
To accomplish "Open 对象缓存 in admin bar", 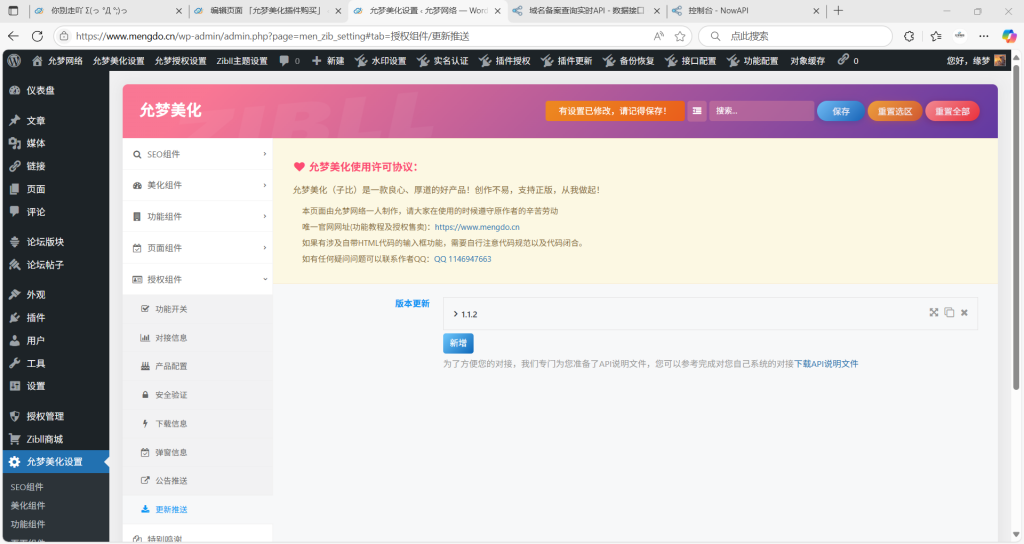I will pos(808,61).
